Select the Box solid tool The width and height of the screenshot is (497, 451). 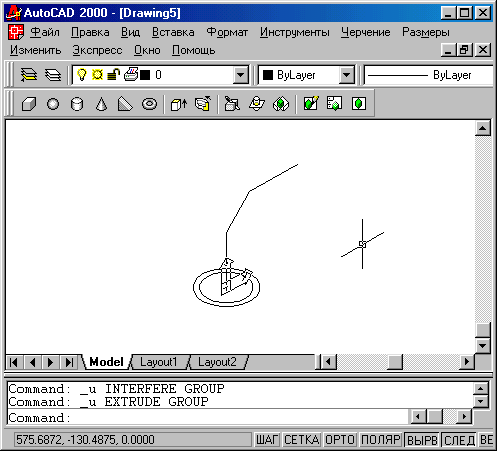(29, 104)
